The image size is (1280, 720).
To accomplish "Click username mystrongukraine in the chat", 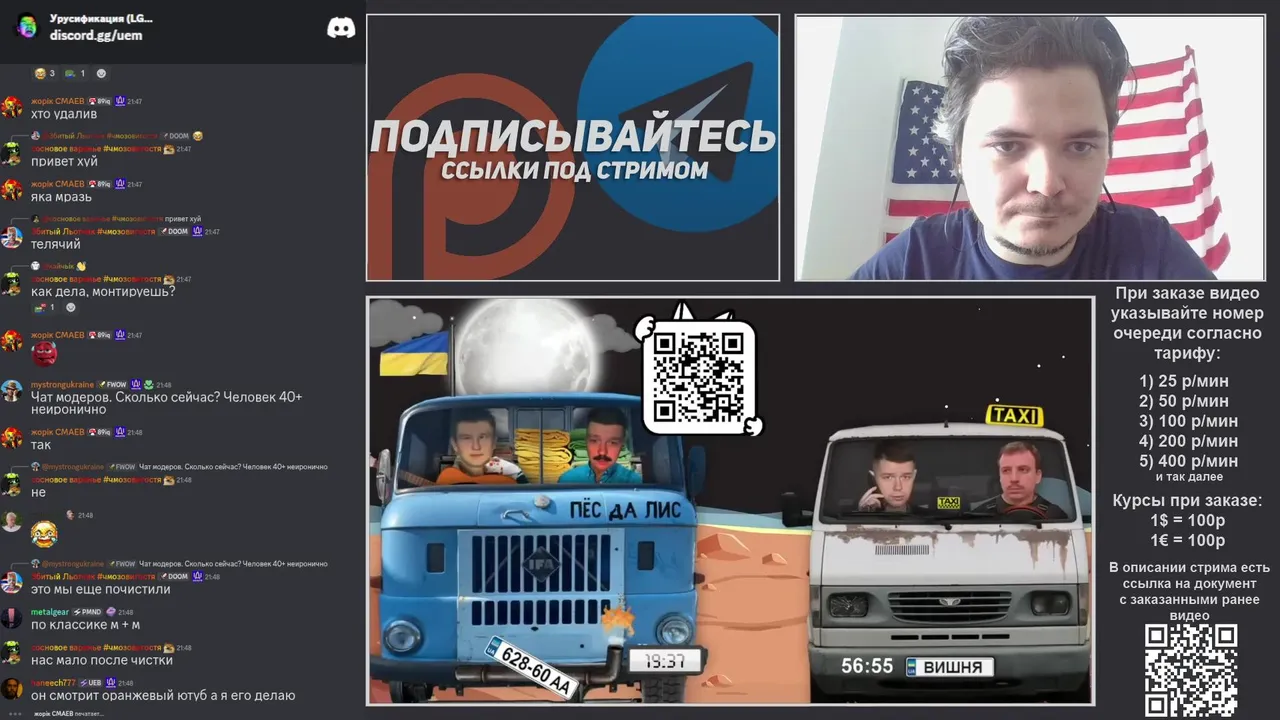I will click(62, 384).
